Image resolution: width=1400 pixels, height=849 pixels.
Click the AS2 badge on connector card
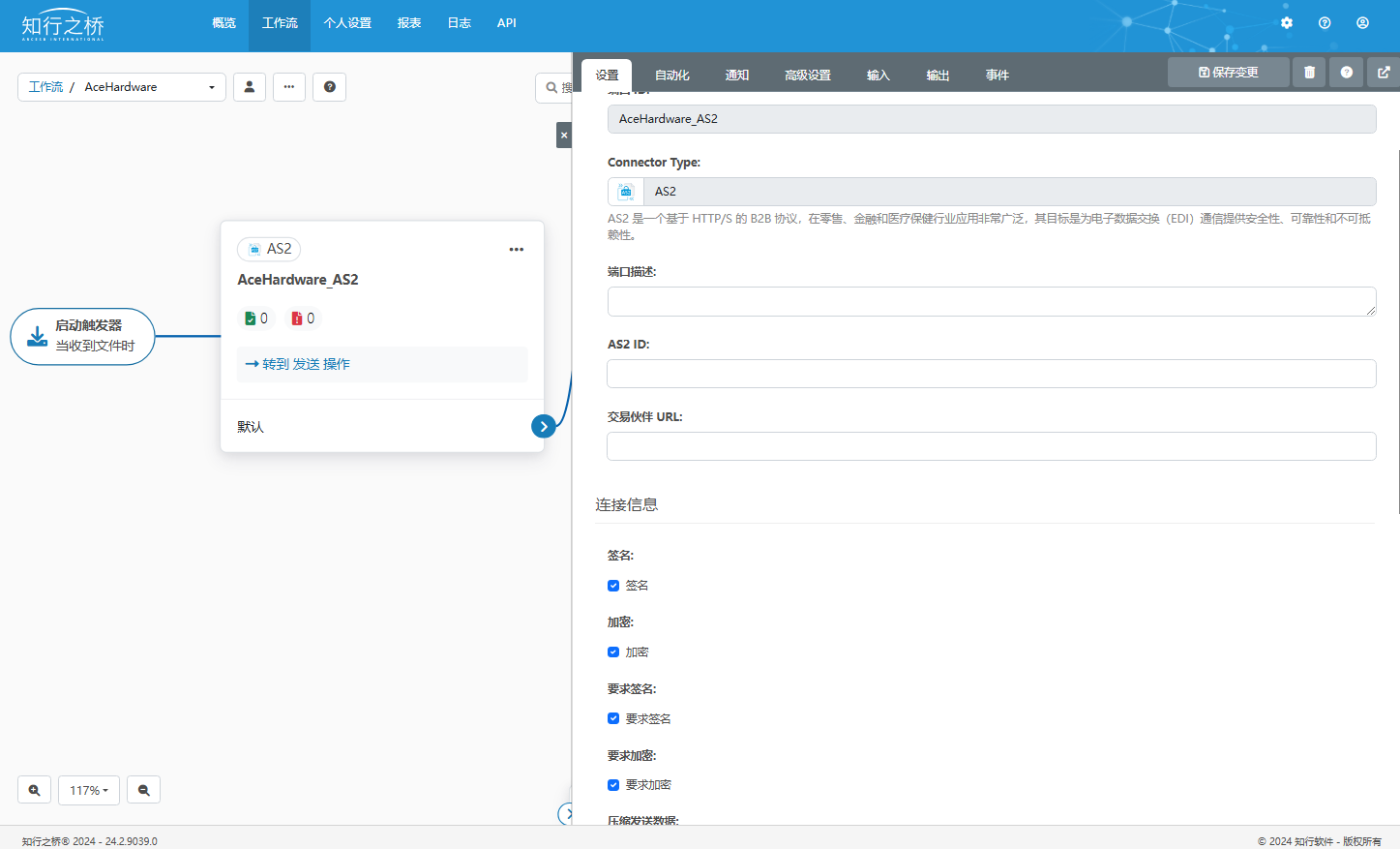tap(269, 250)
